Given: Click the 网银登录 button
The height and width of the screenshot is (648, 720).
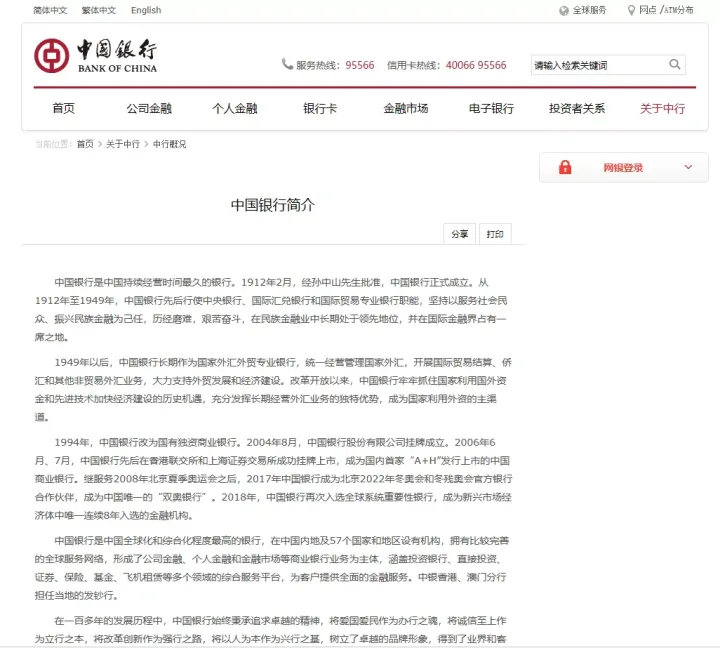Looking at the screenshot, I should (x=623, y=168).
